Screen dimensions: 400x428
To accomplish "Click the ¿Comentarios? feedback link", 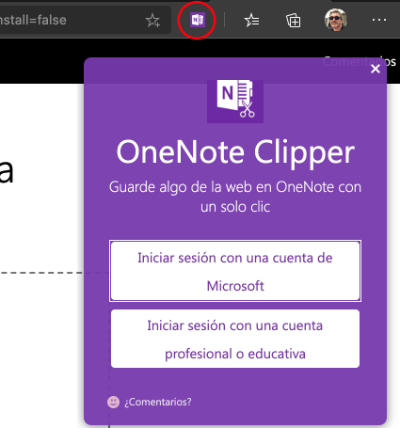I will point(158,402).
